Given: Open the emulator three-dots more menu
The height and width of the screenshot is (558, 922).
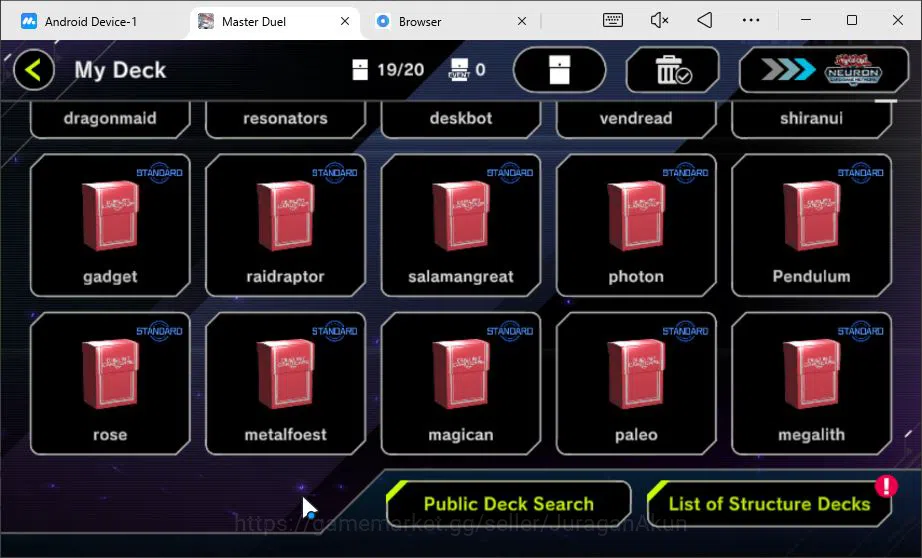Looking at the screenshot, I should coord(751,21).
